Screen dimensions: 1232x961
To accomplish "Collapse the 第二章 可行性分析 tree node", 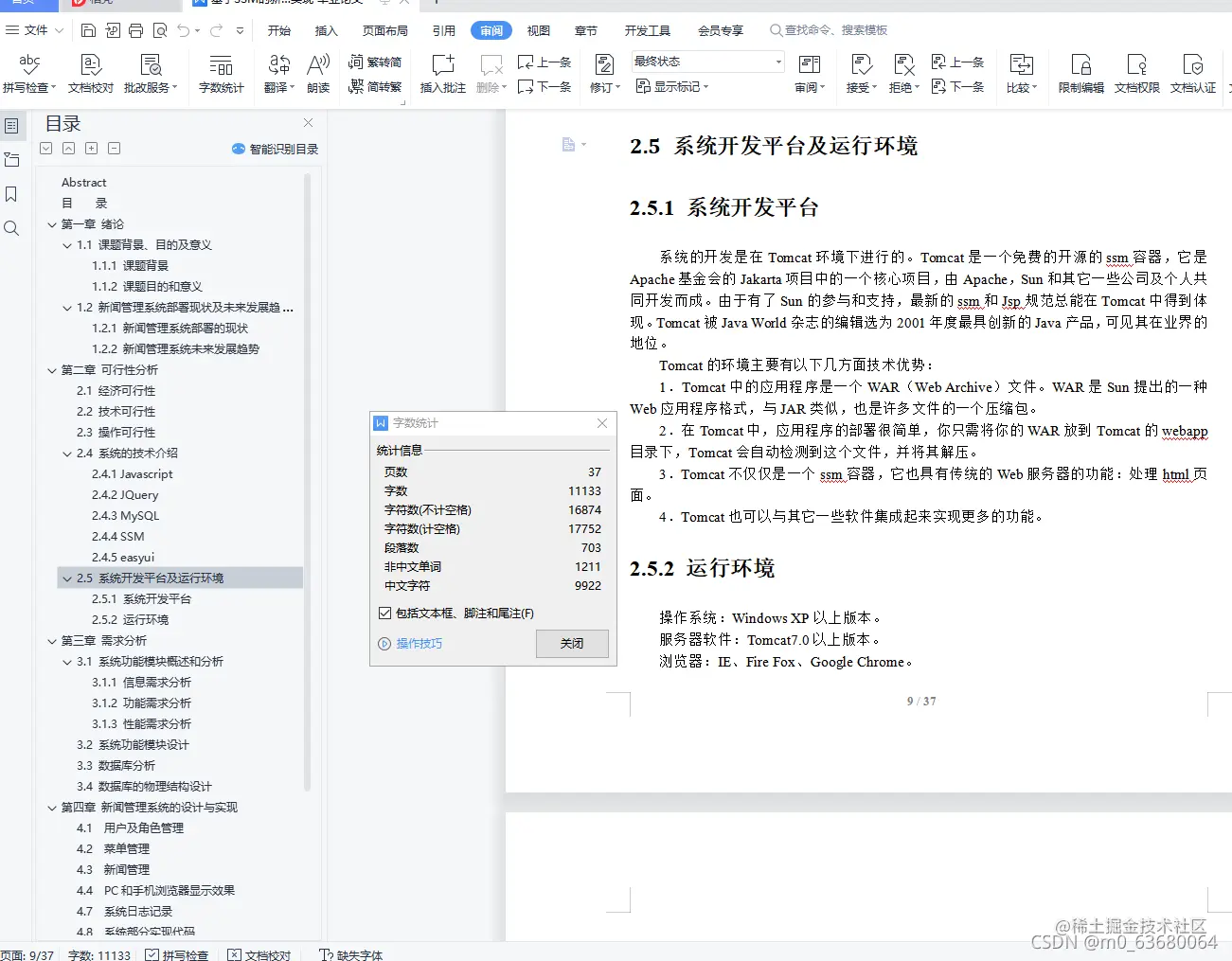I will (51, 369).
